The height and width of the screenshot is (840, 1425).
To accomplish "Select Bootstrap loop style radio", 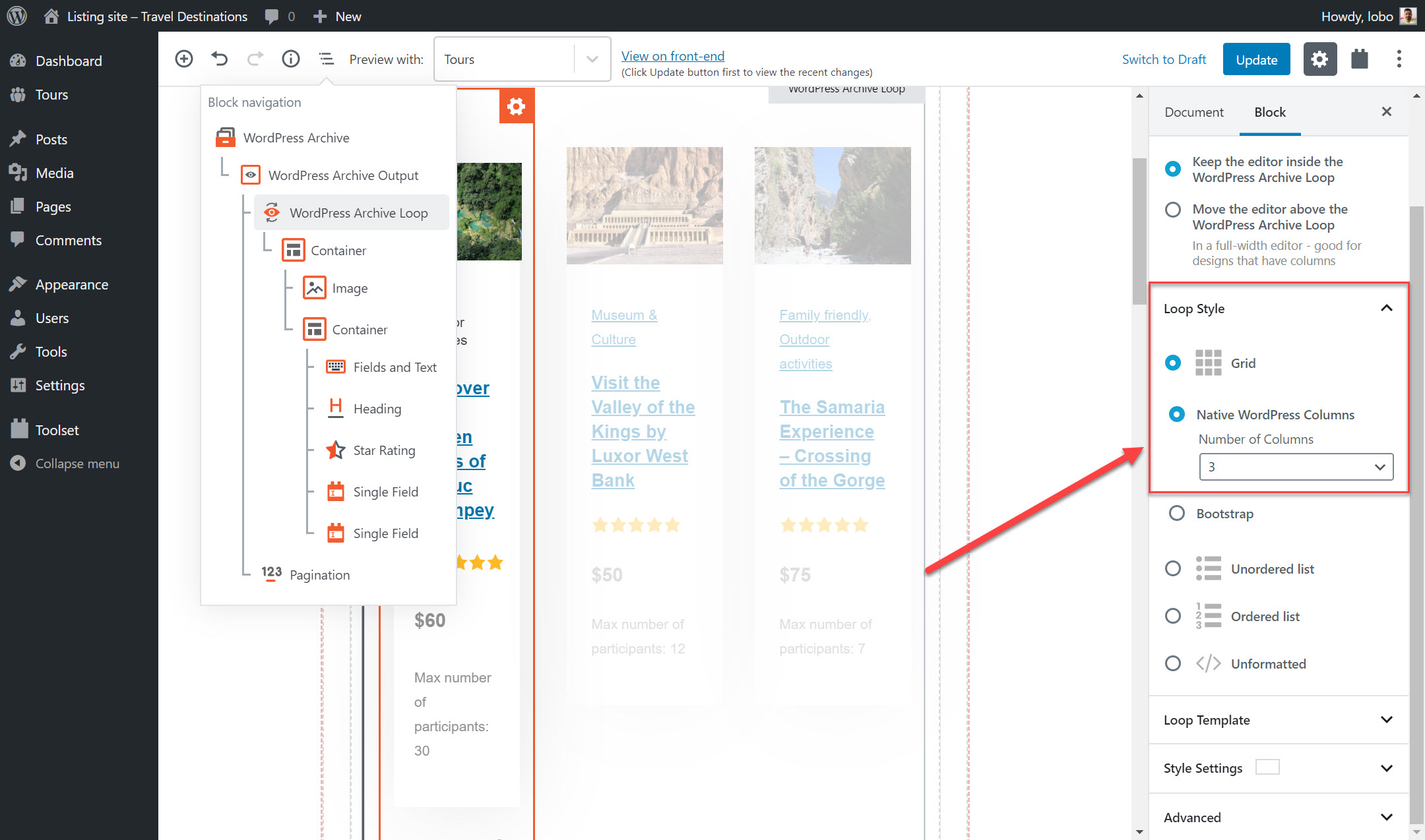I will tap(1176, 513).
